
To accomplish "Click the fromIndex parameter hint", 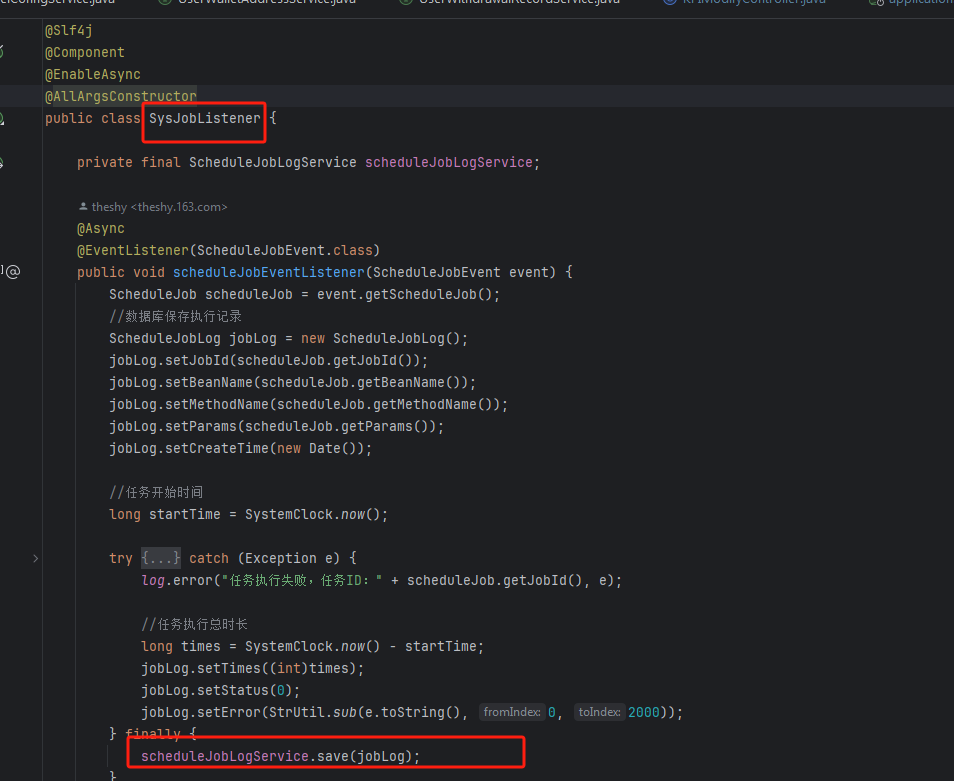I will click(512, 712).
